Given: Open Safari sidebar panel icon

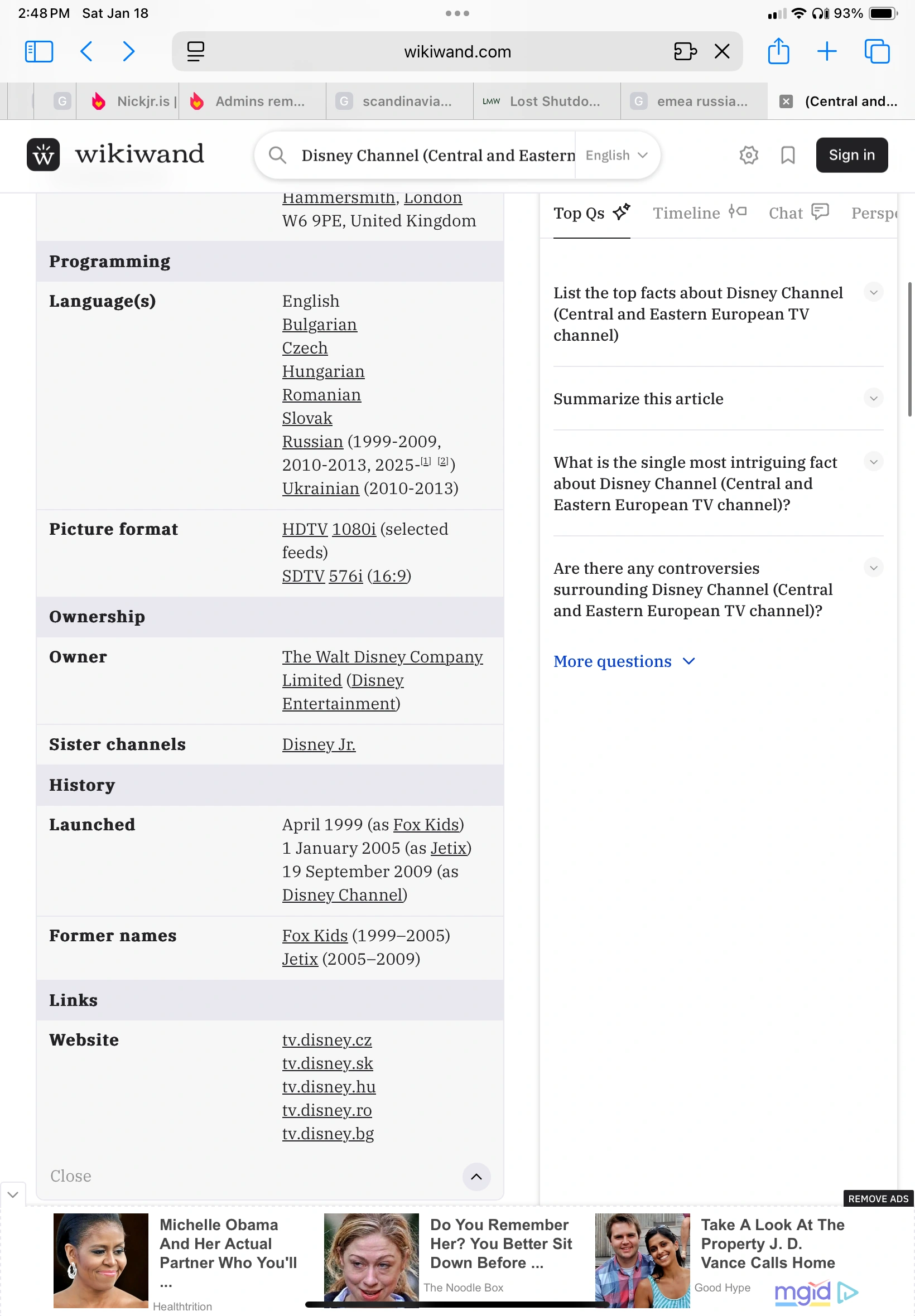Looking at the screenshot, I should tap(39, 51).
